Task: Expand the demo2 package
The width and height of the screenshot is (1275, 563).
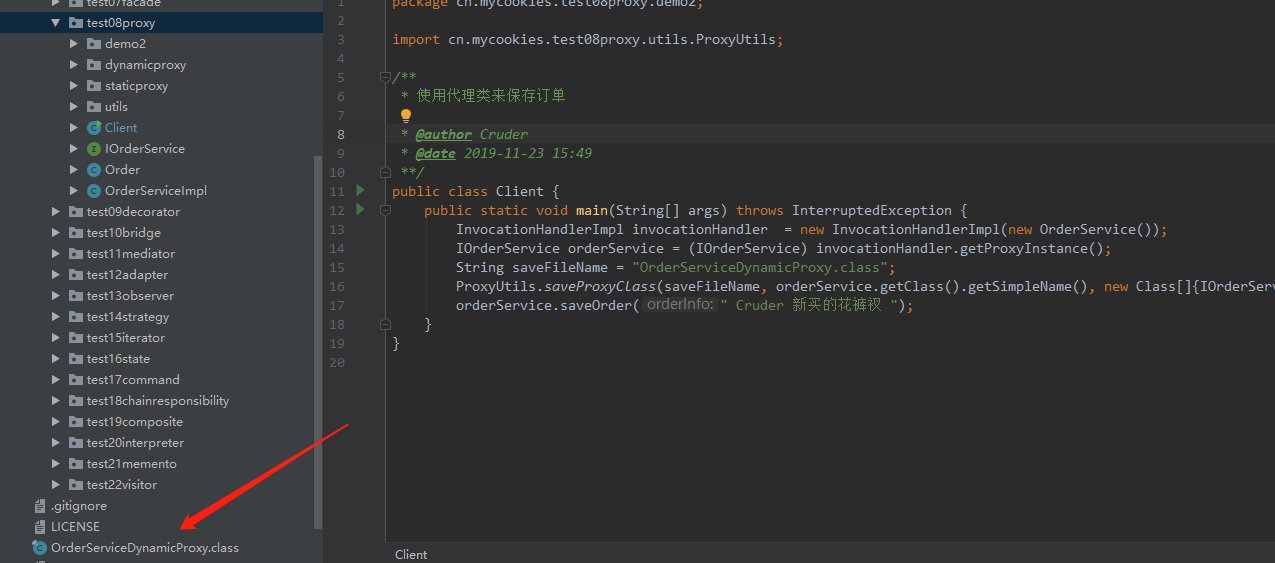Action: pos(74,44)
